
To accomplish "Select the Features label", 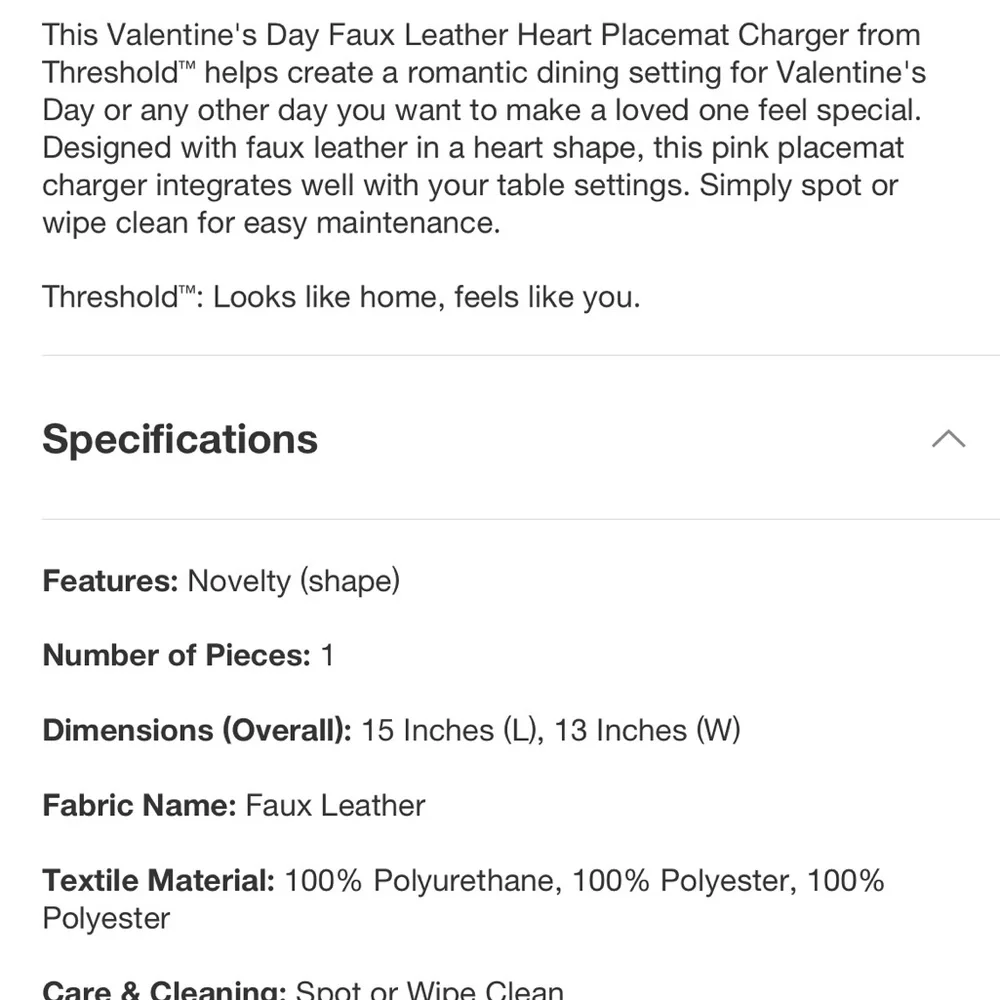I will click(x=110, y=581).
